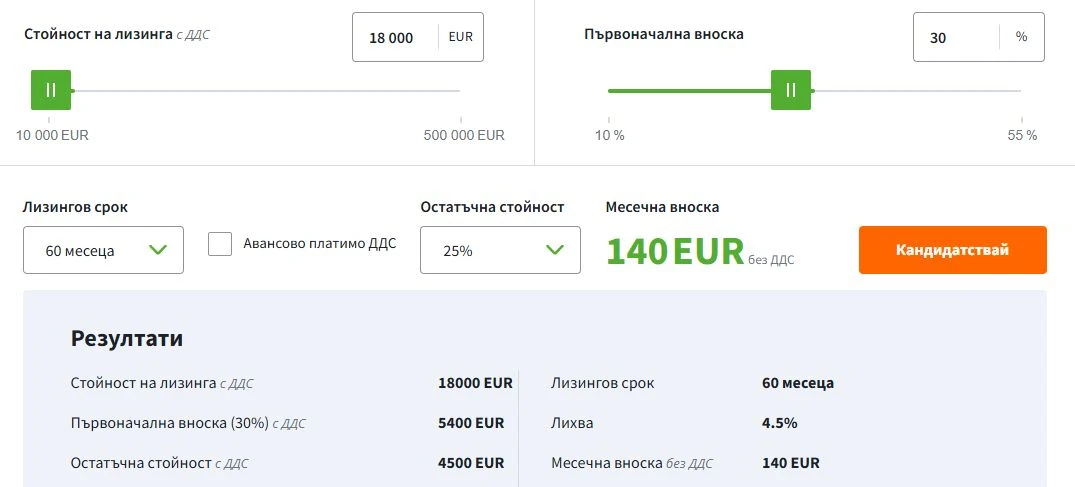This screenshot has height=487, width=1075.
Task: Click the leasing value slider handle
Action: point(51,90)
